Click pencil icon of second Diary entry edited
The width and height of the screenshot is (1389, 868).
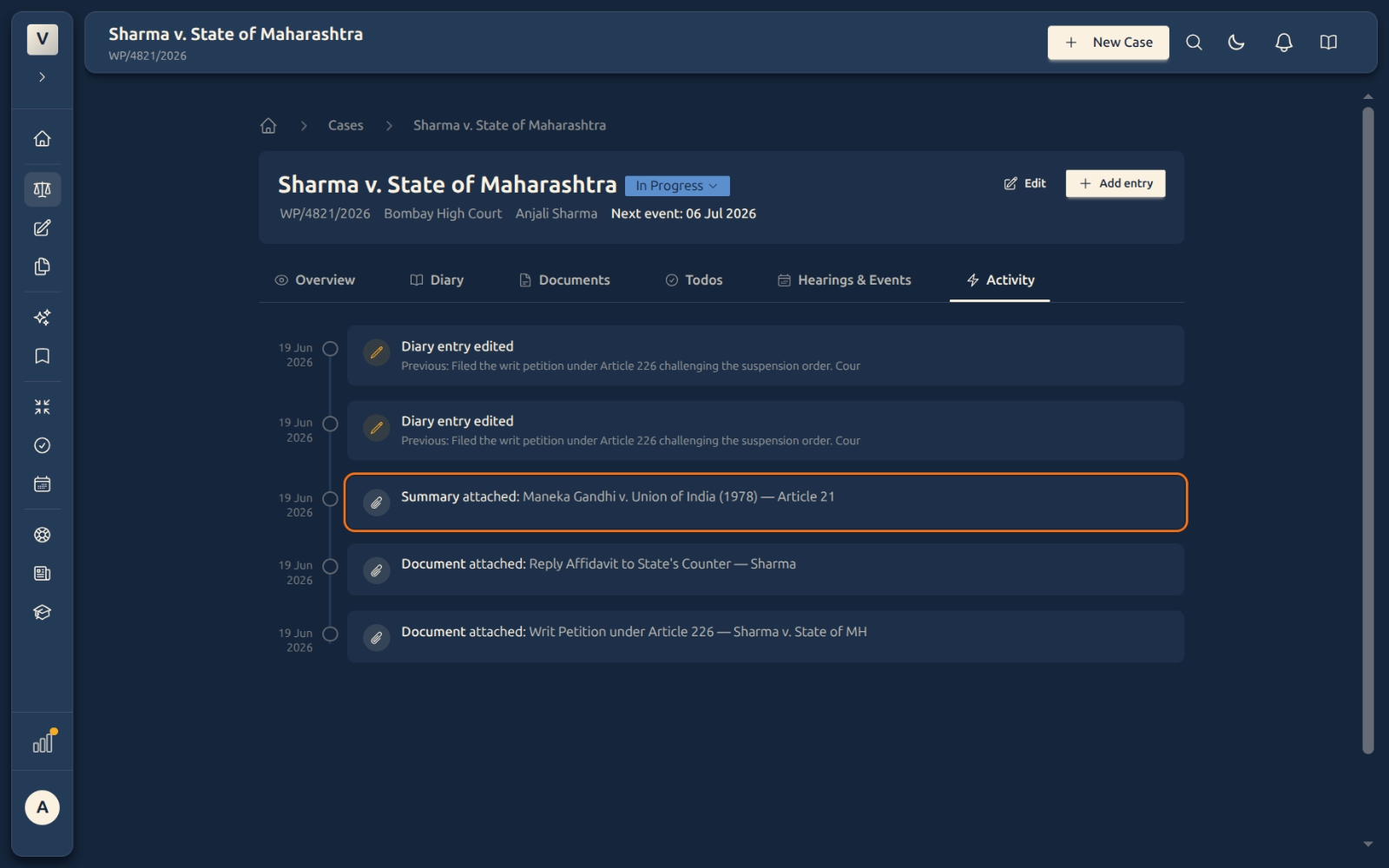coord(376,428)
